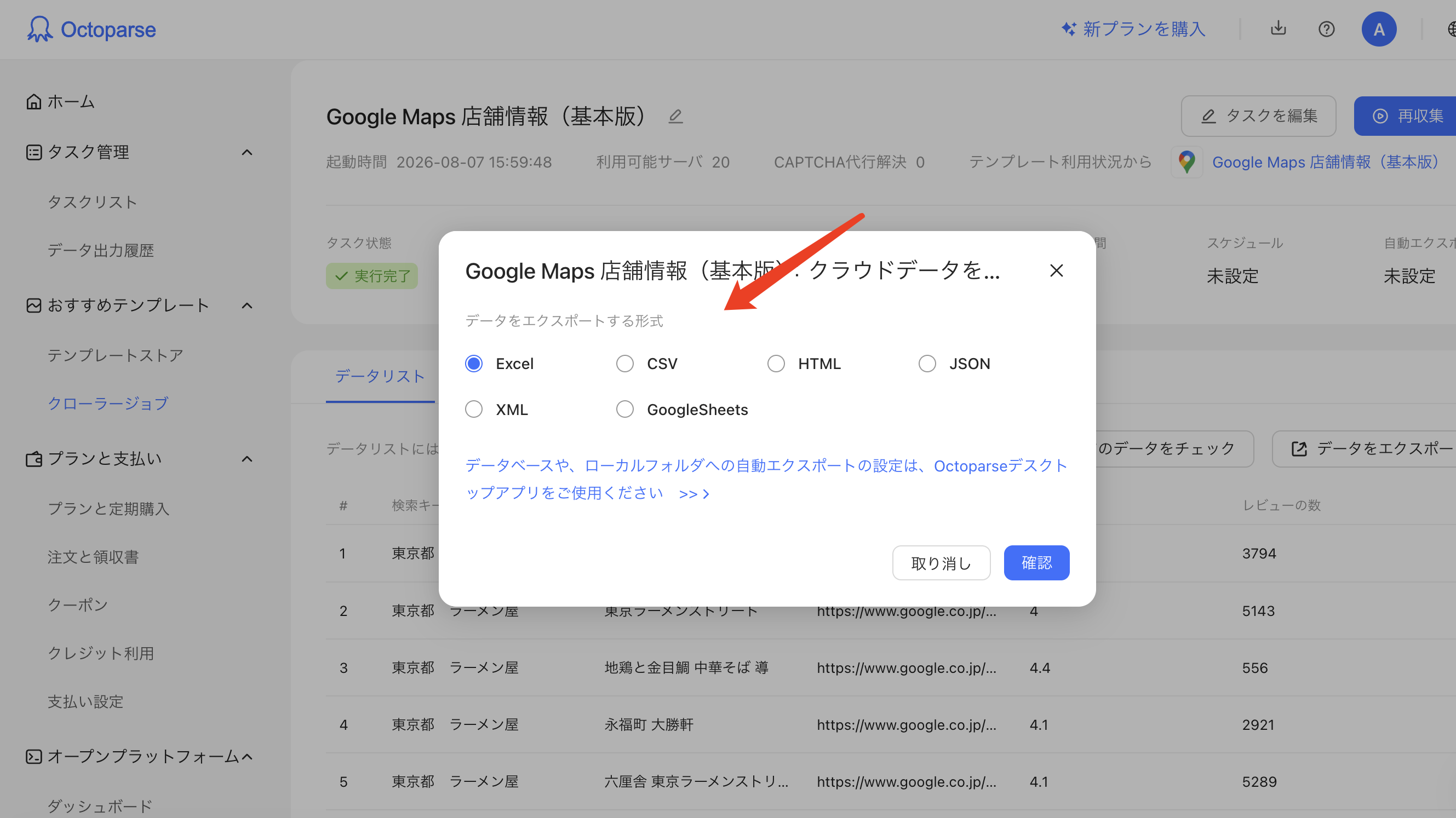1456x818 pixels.
Task: Click review count 3794
Action: (x=1259, y=553)
